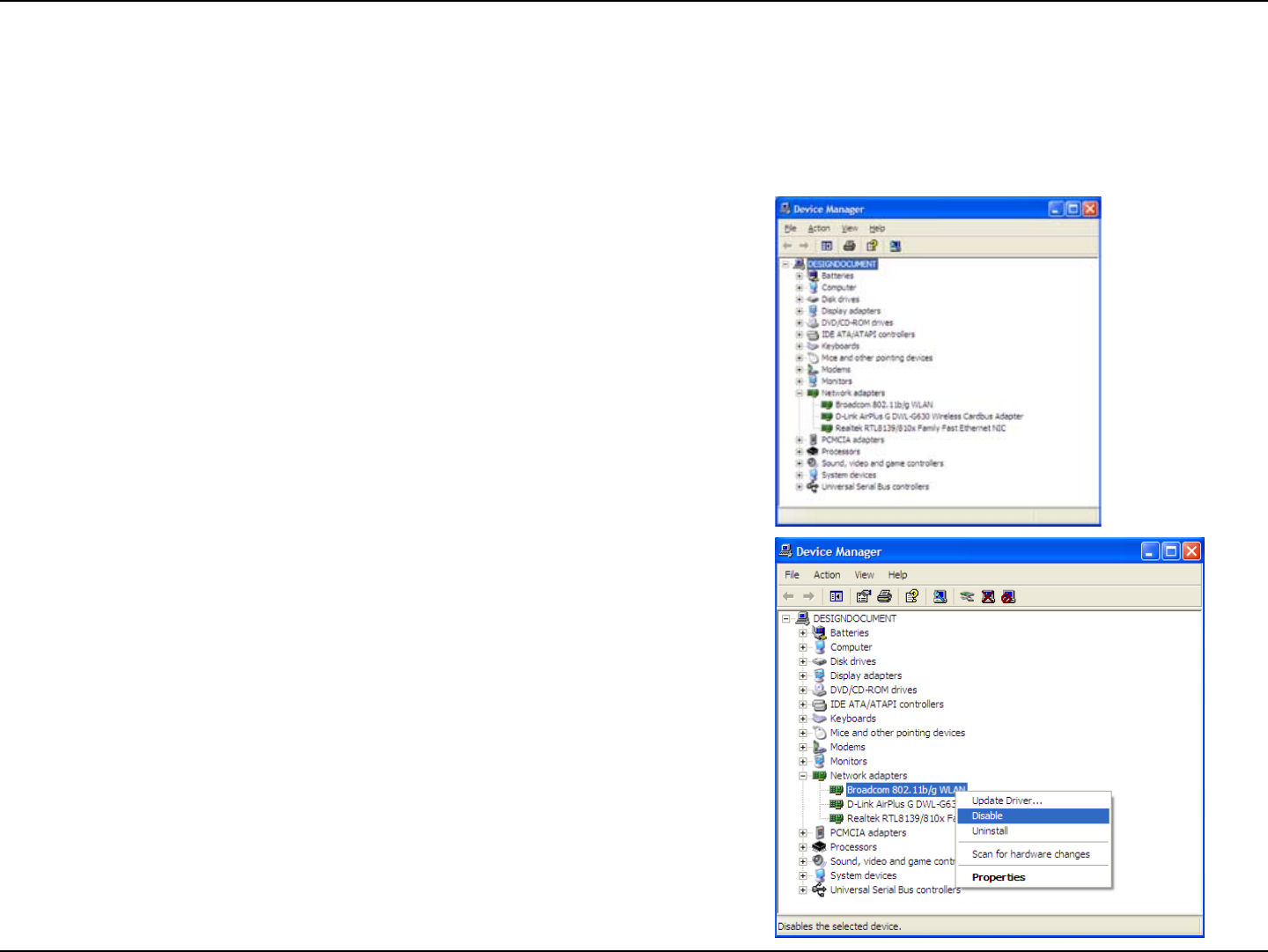Click Forward arrow in larger Device Manager toolbar
Viewport: 1268px width, 952px height.
808,596
